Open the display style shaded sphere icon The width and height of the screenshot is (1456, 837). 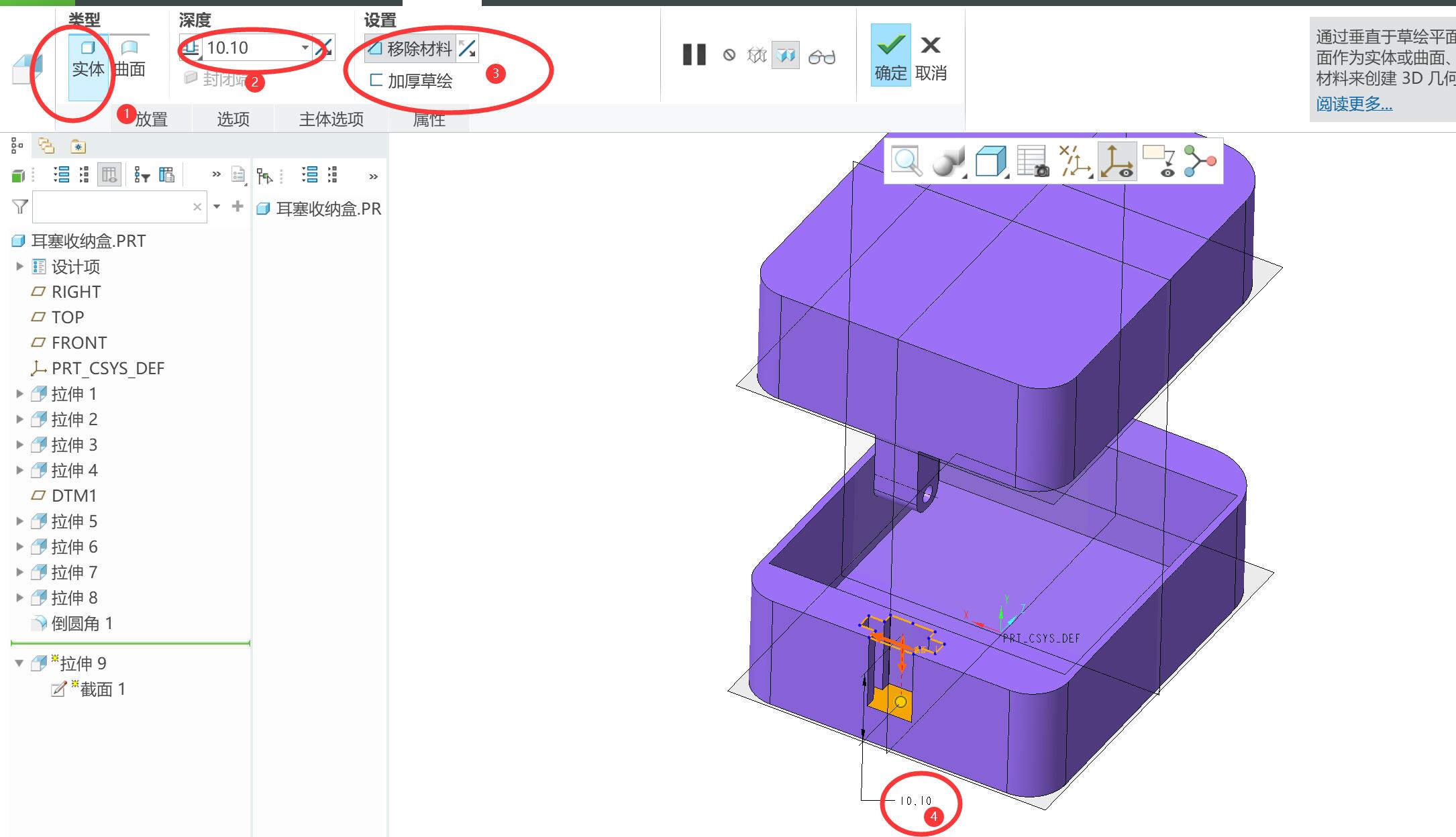coord(947,162)
